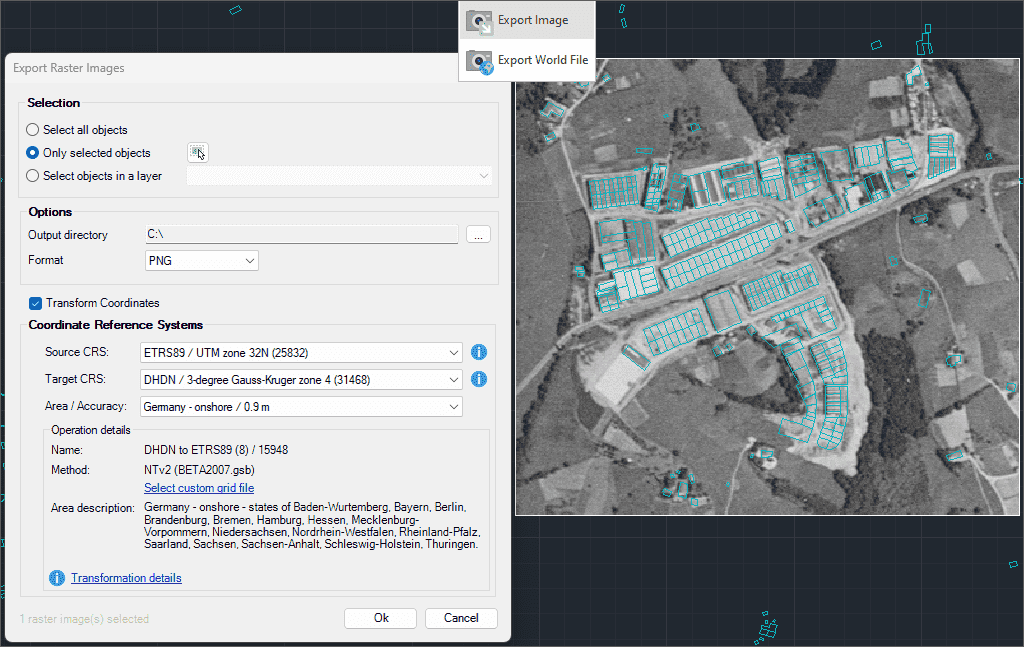Click the Target CRS info icon
1024x647 pixels.
click(479, 379)
